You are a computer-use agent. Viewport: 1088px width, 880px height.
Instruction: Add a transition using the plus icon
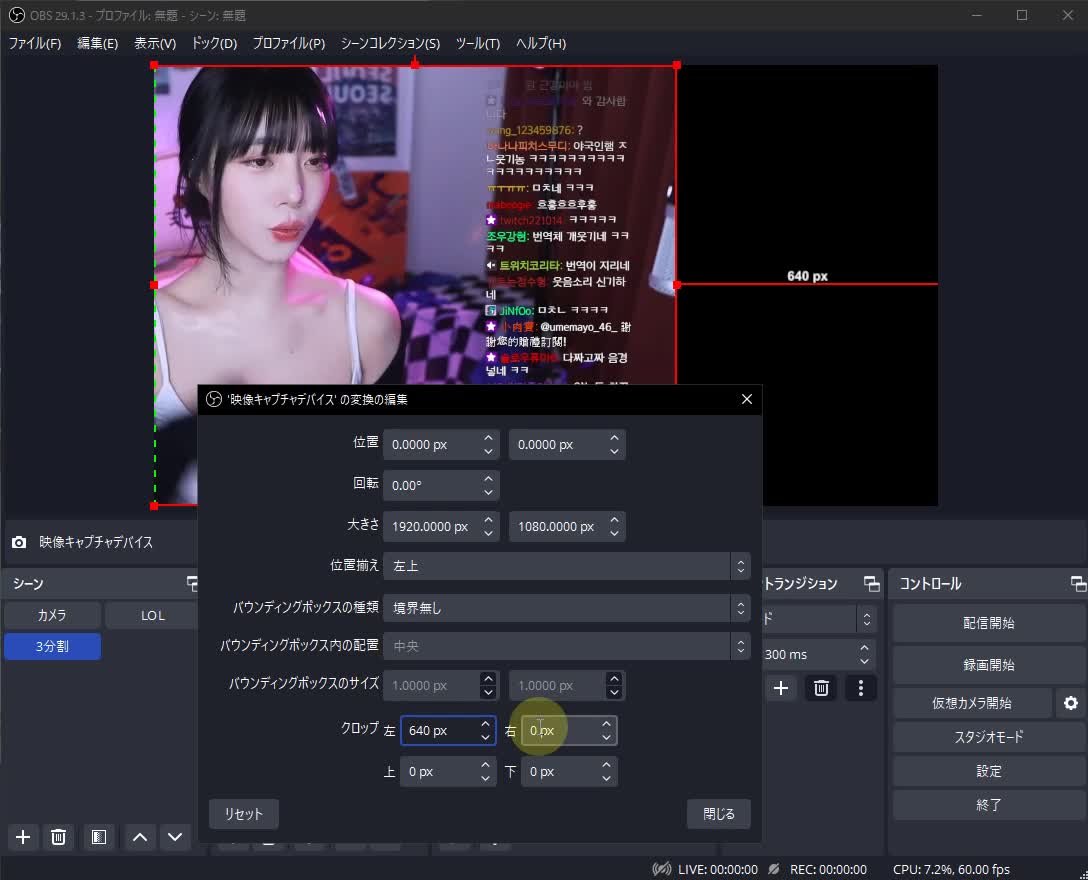781,688
